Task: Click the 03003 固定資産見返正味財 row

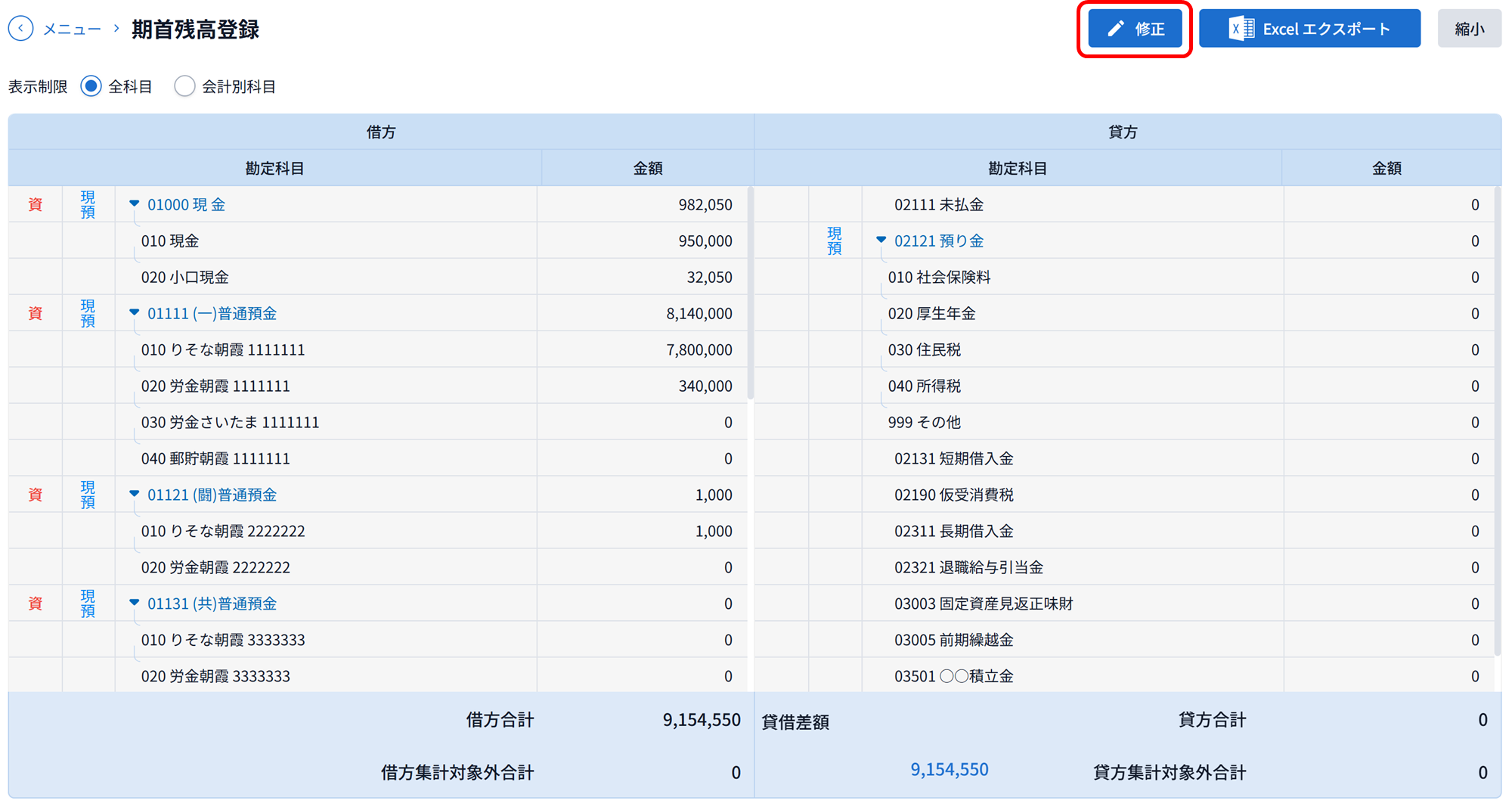Action: click(x=1125, y=604)
